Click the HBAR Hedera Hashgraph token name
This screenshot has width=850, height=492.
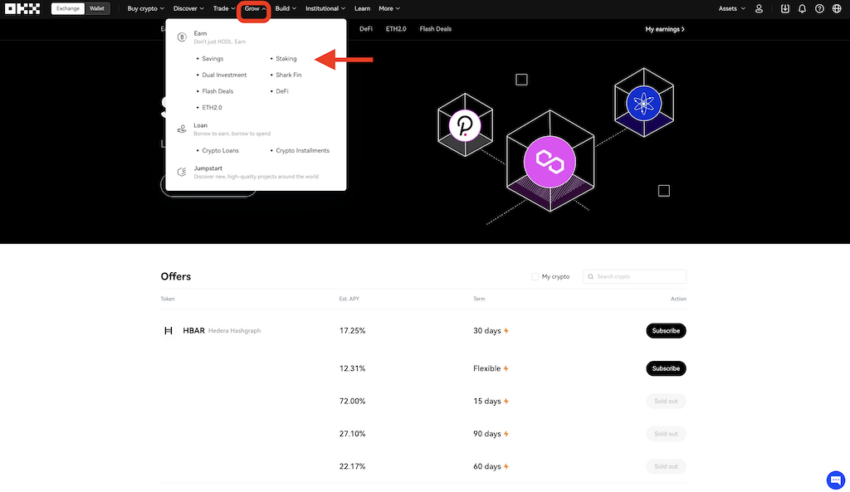(222, 331)
